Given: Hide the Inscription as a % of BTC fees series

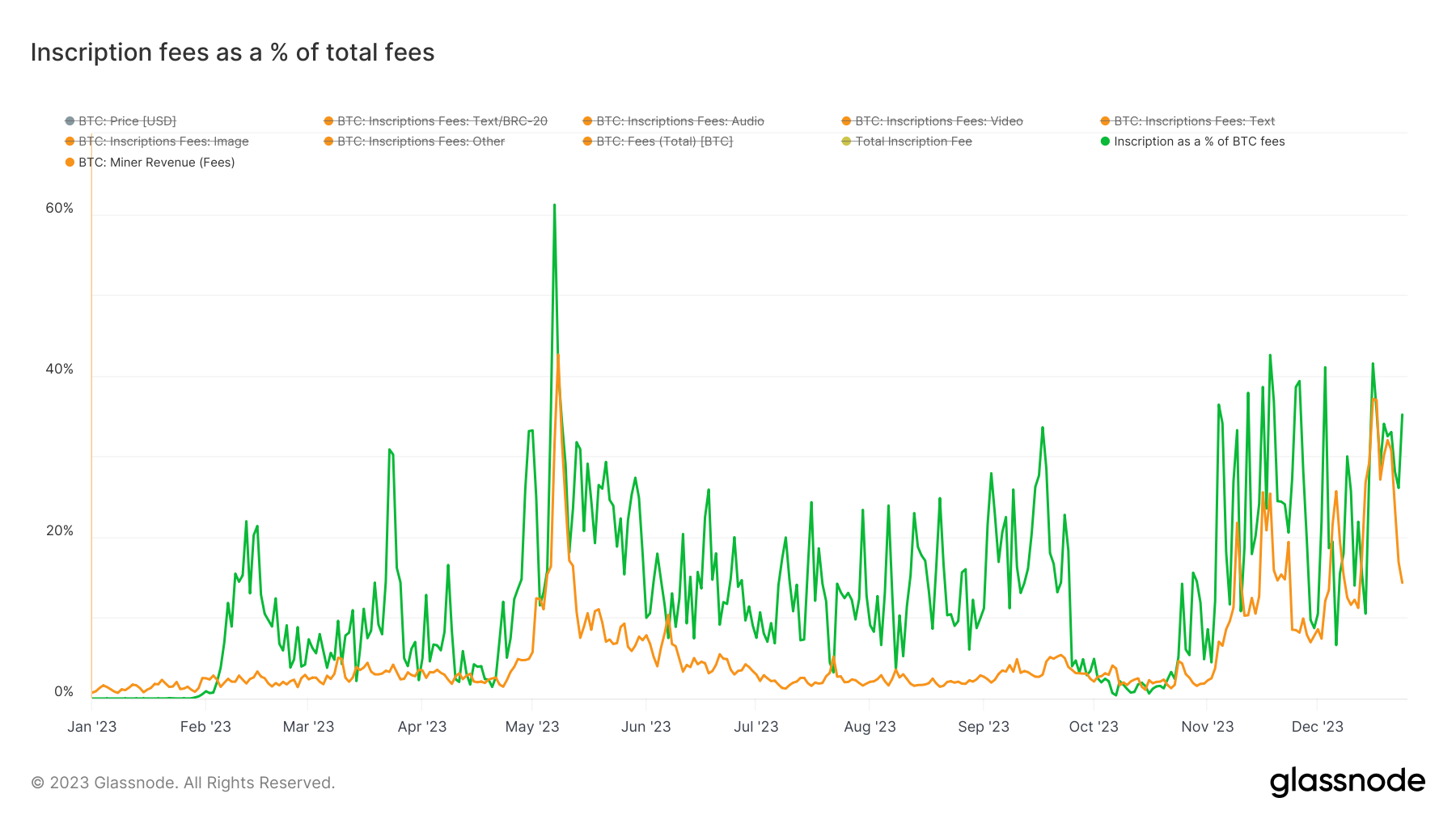Looking at the screenshot, I should pyautogui.click(x=1199, y=141).
